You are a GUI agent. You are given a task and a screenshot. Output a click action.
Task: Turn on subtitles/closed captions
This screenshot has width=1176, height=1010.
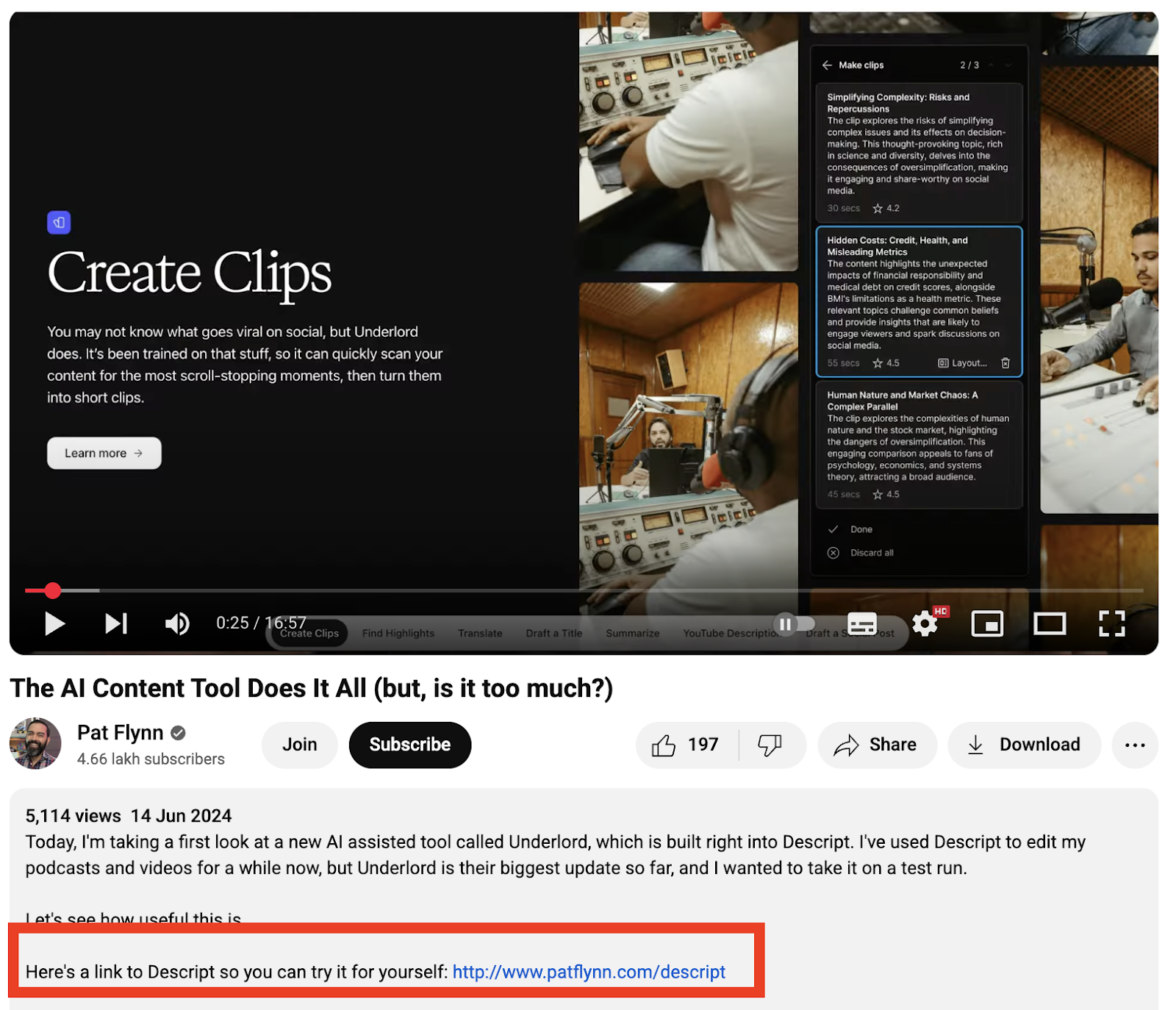pyautogui.click(x=862, y=624)
